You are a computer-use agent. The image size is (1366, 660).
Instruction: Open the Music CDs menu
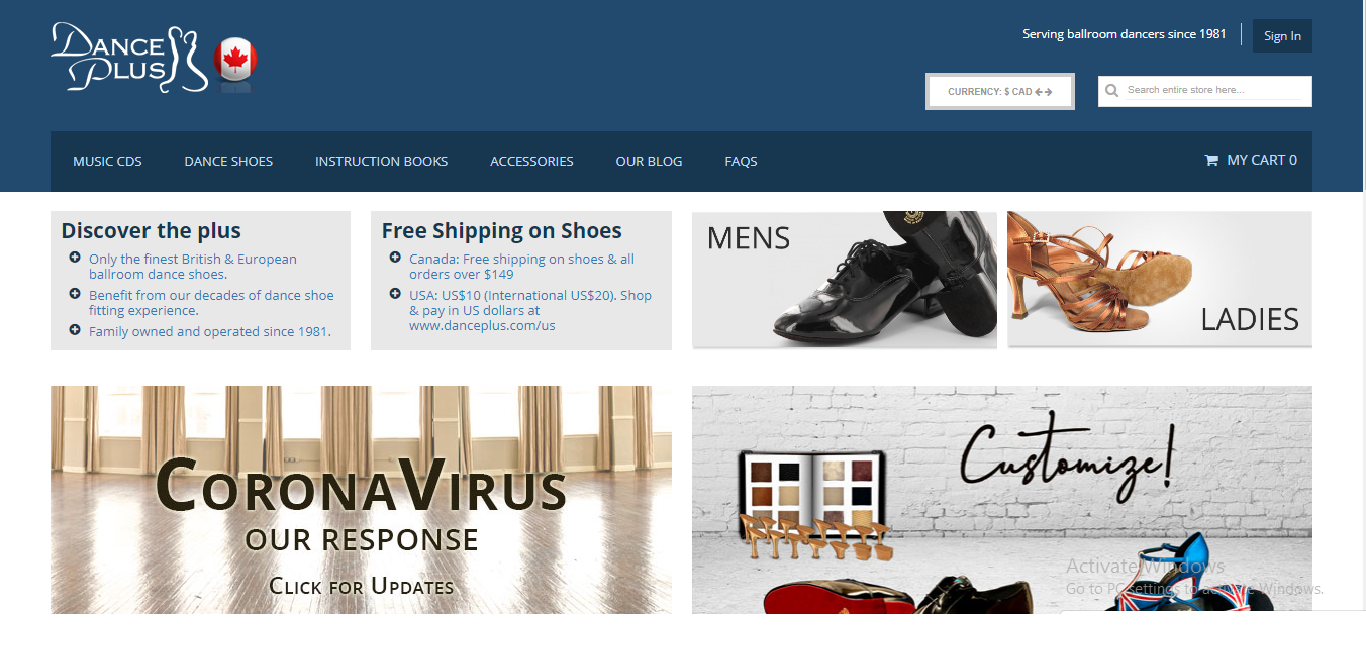[x=107, y=161]
